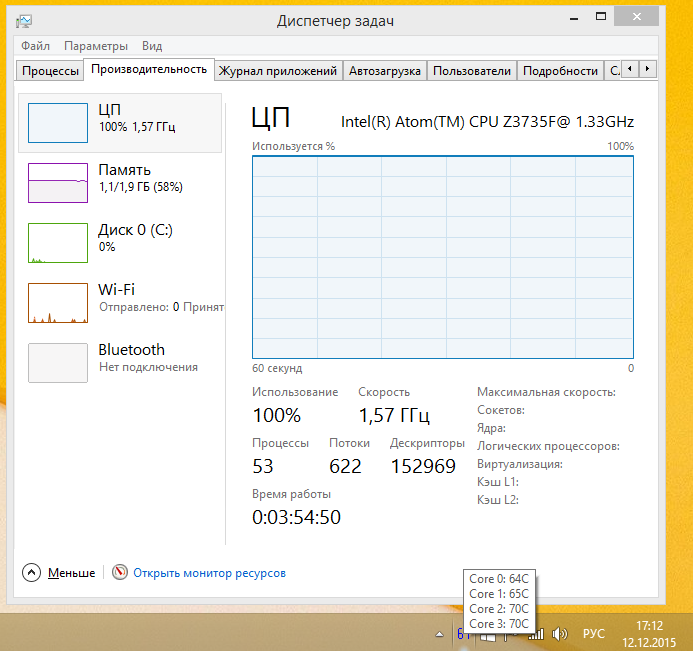Select the Wi-Fi graph thumbnail

58,303
